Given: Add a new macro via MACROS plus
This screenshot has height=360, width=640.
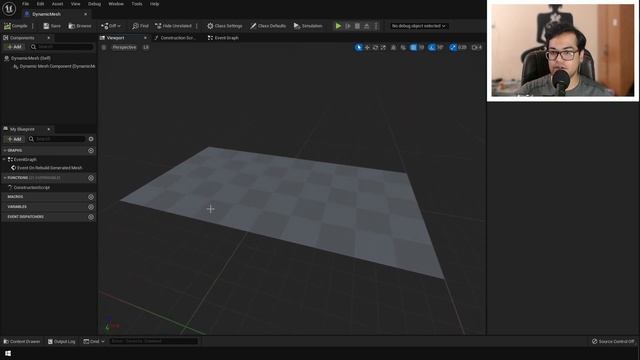Looking at the screenshot, I should click(x=91, y=197).
